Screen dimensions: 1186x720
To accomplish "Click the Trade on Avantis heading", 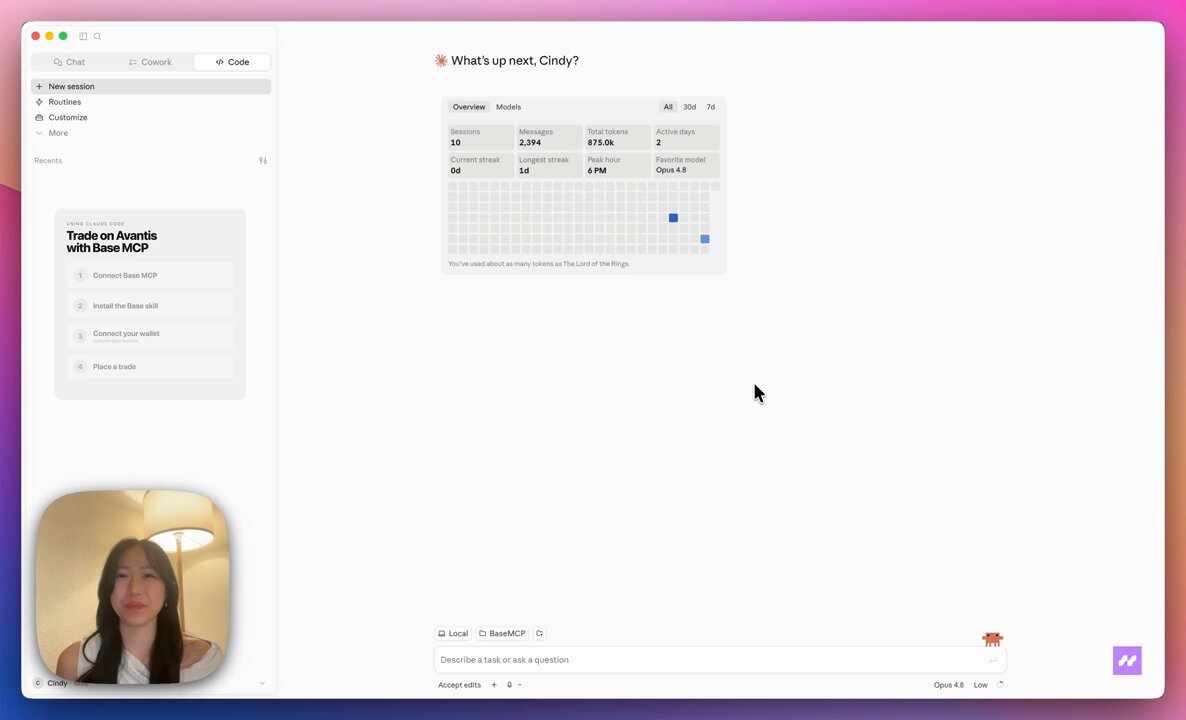I will pos(112,241).
